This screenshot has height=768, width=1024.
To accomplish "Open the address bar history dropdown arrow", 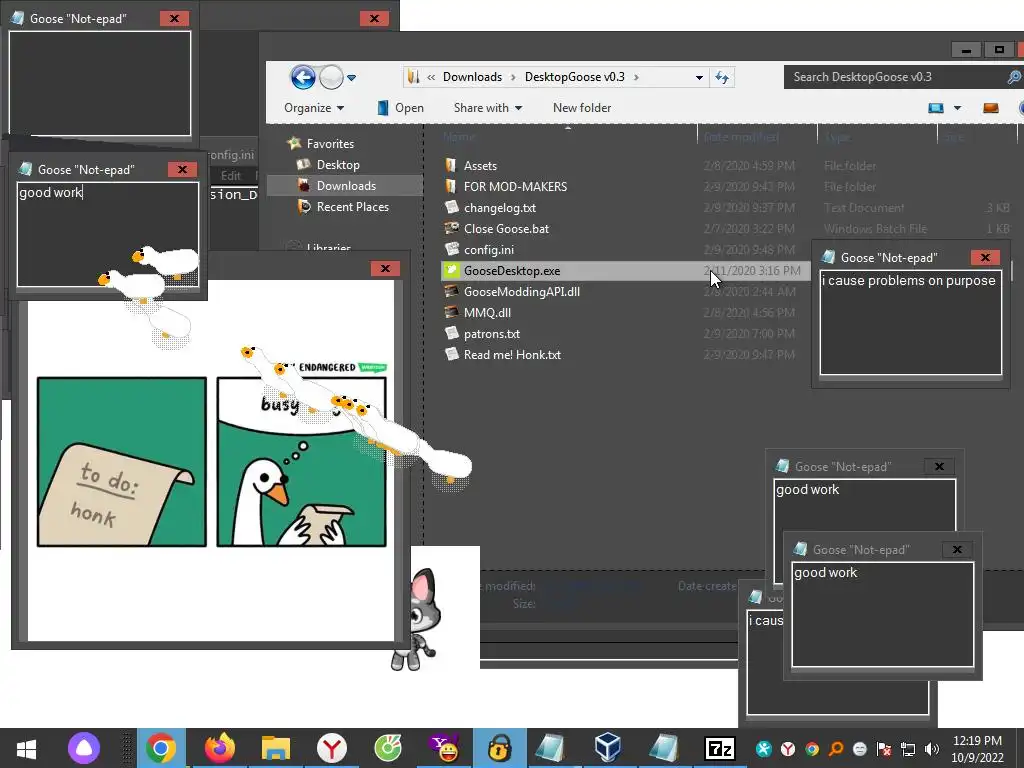I will (699, 77).
